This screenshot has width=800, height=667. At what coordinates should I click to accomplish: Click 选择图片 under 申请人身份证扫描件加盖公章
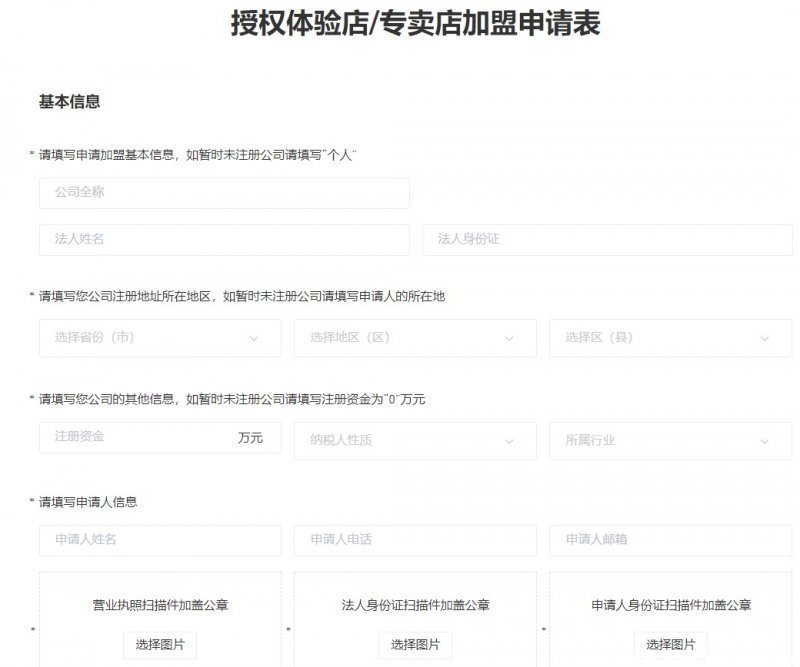click(x=670, y=645)
